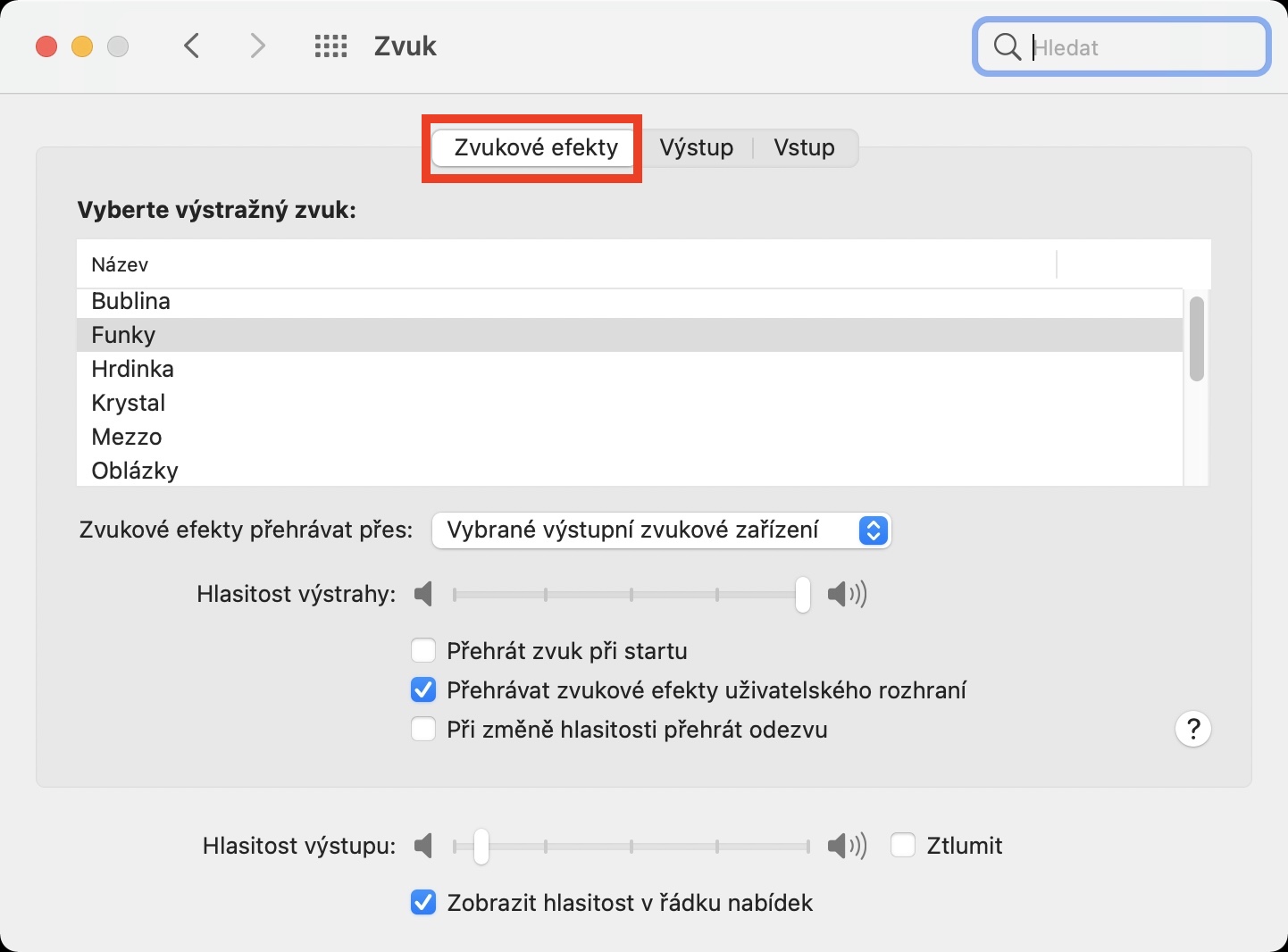Click low volume speaker icon for alert volume
Image resolution: width=1288 pixels, height=952 pixels.
pyautogui.click(x=423, y=594)
